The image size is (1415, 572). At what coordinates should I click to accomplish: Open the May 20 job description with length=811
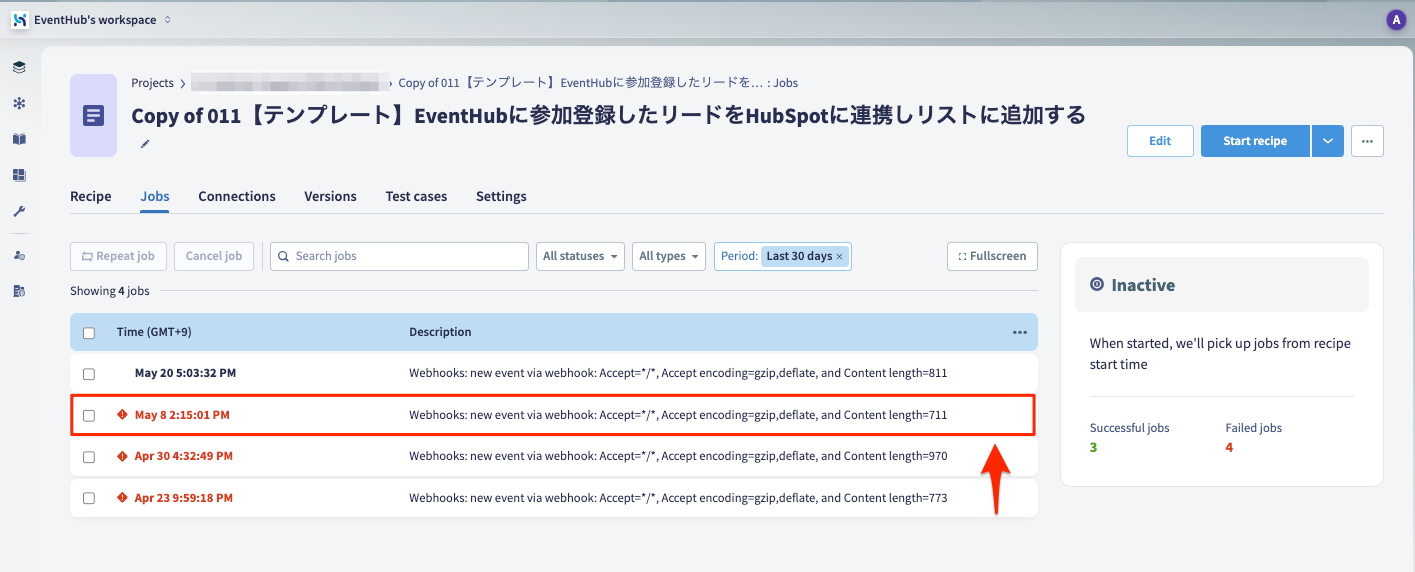tap(678, 373)
